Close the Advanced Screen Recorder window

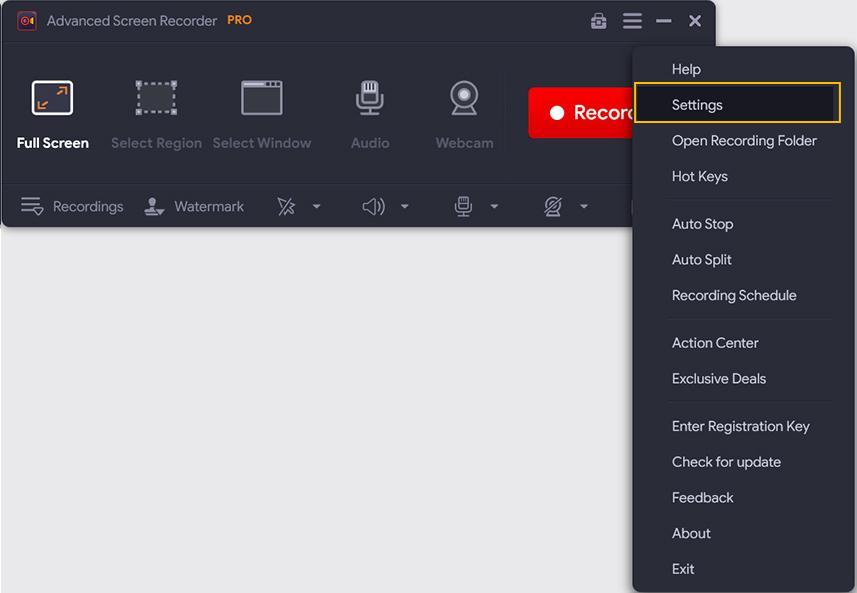coord(695,21)
